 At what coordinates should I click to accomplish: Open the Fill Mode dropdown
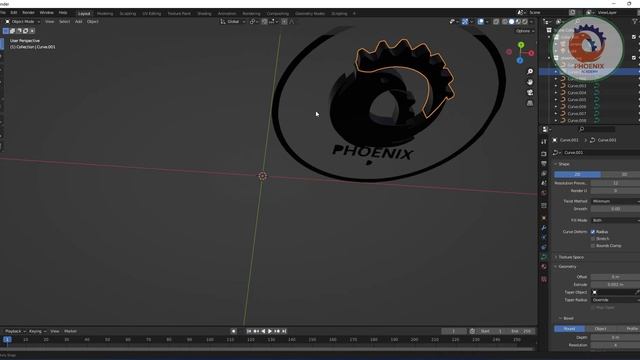(615, 220)
